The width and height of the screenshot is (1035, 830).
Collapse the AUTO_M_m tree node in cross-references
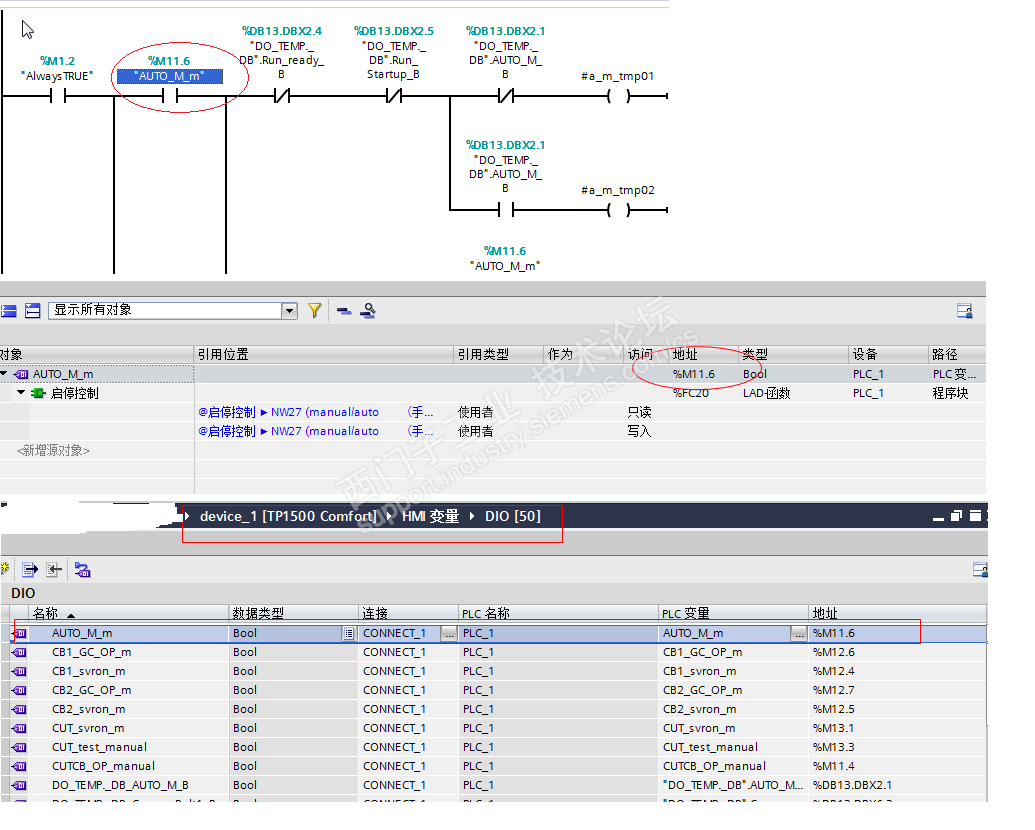pyautogui.click(x=4, y=374)
